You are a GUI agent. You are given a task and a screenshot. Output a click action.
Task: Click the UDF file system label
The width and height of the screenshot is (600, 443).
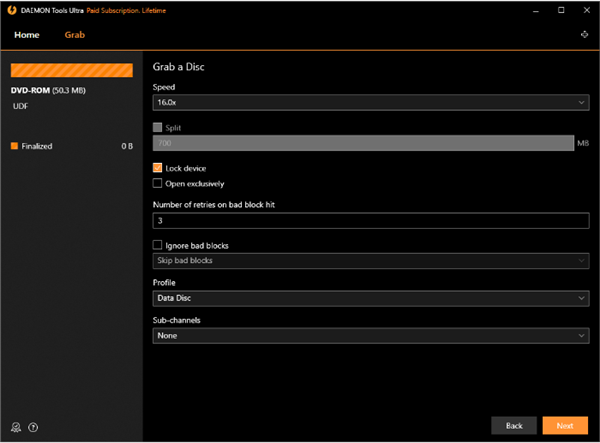(21, 106)
